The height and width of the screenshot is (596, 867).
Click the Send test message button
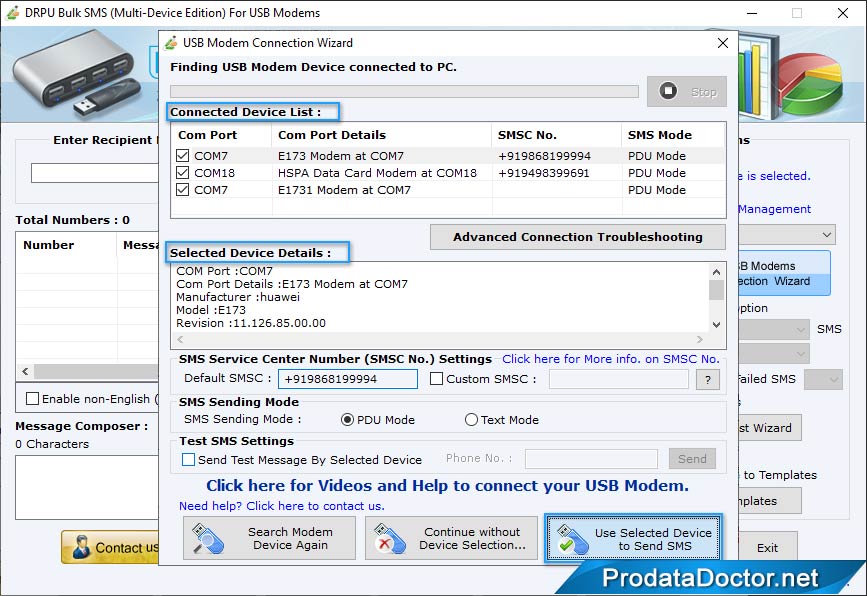click(x=692, y=459)
